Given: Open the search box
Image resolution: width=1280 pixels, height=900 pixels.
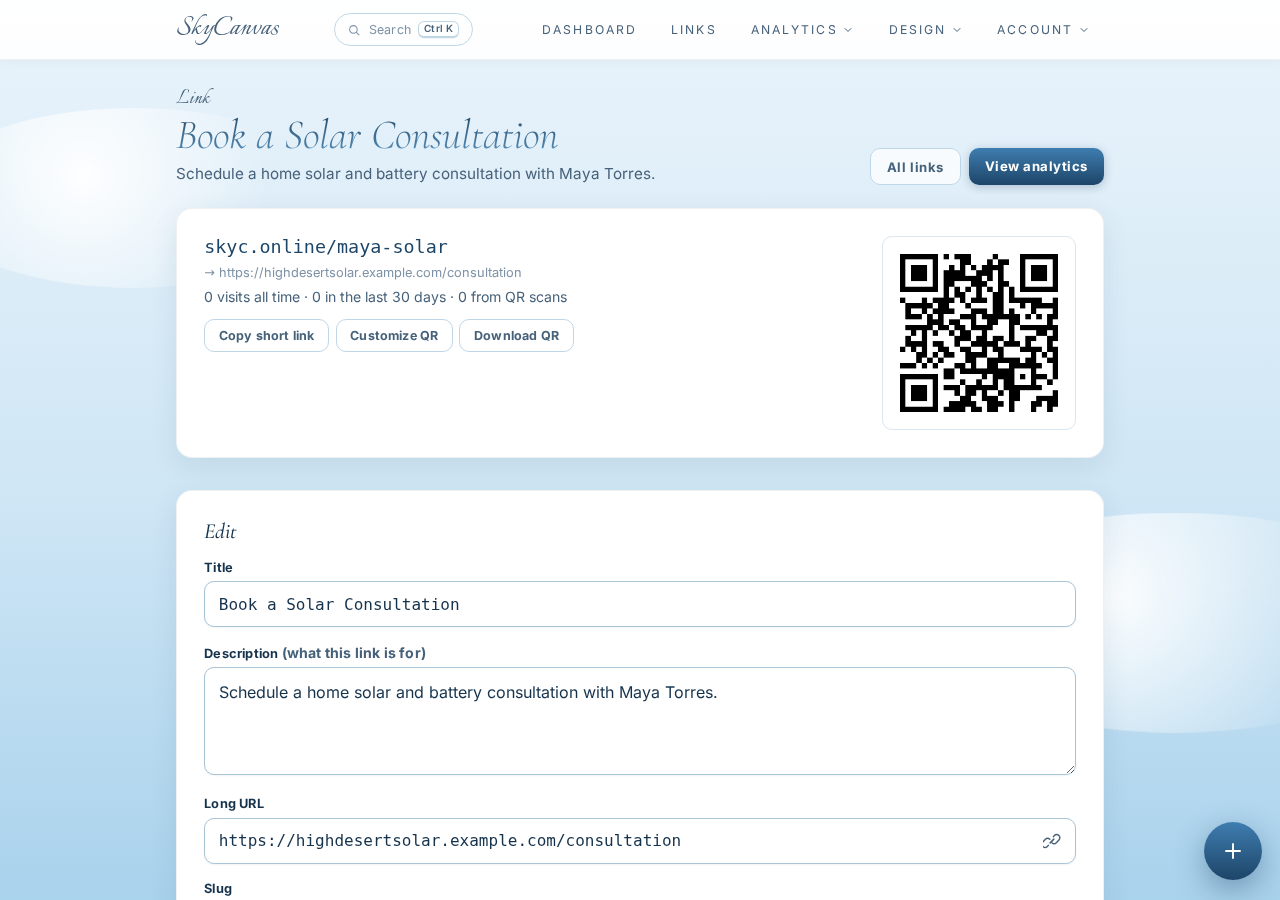Looking at the screenshot, I should click(x=403, y=30).
